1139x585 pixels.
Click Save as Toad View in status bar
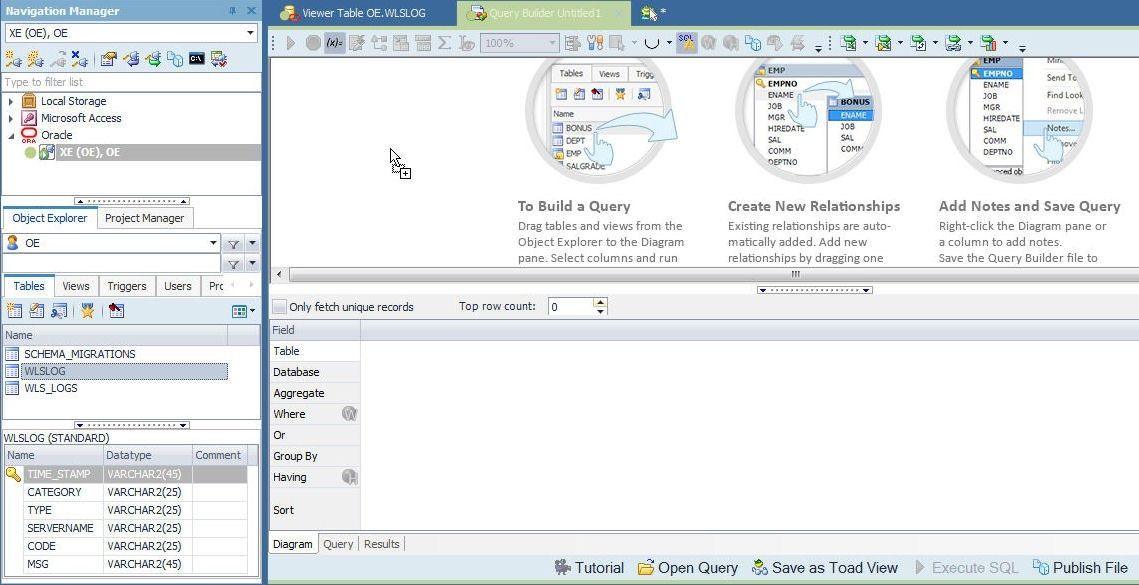(826, 567)
